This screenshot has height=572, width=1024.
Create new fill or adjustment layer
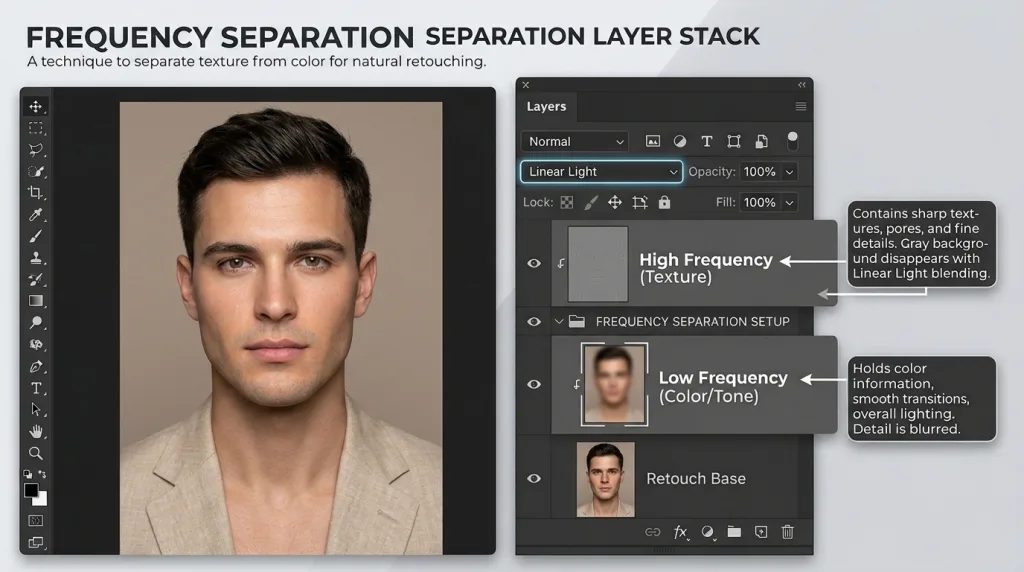pos(707,532)
